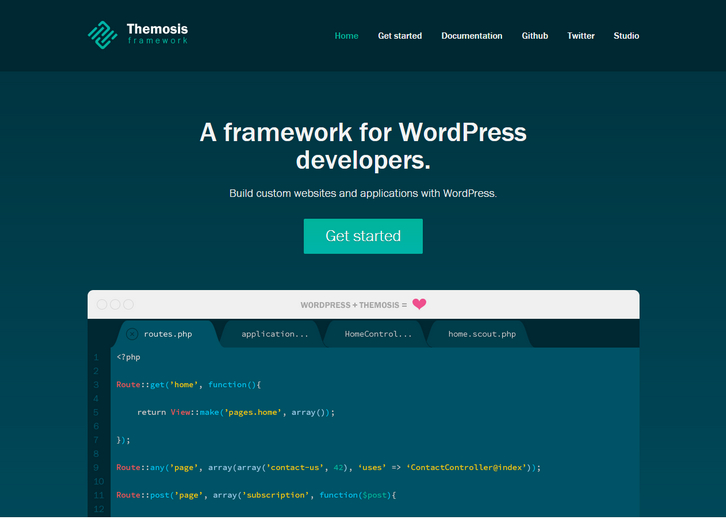Open Get started in top navigation
Image resolution: width=726 pixels, height=518 pixels.
click(399, 36)
